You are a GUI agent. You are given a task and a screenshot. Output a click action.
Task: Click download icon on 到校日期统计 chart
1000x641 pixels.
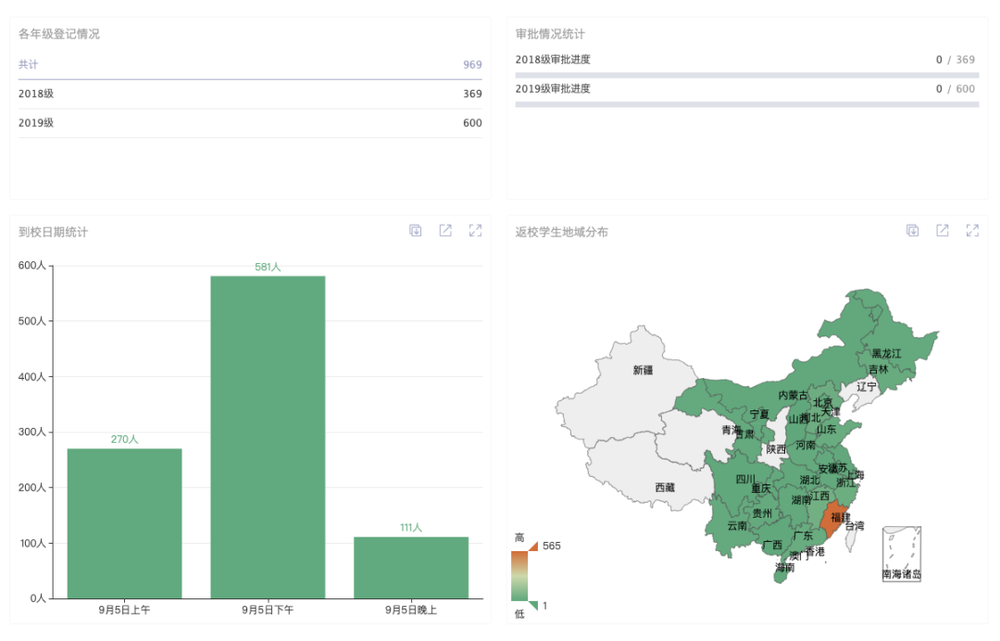pyautogui.click(x=416, y=231)
